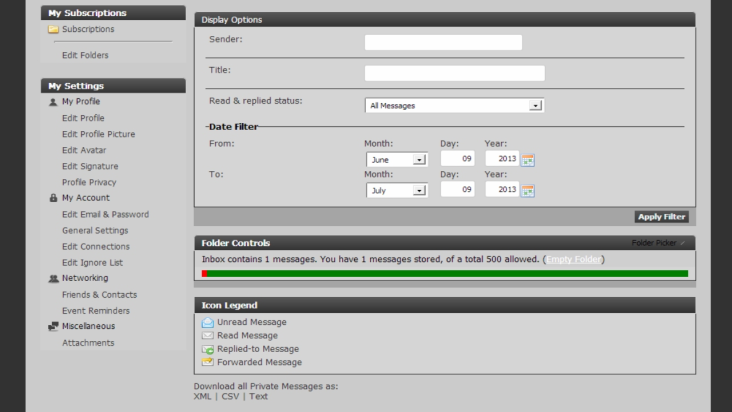This screenshot has width=732, height=412.
Task: Open General Settings
Action: [95, 230]
